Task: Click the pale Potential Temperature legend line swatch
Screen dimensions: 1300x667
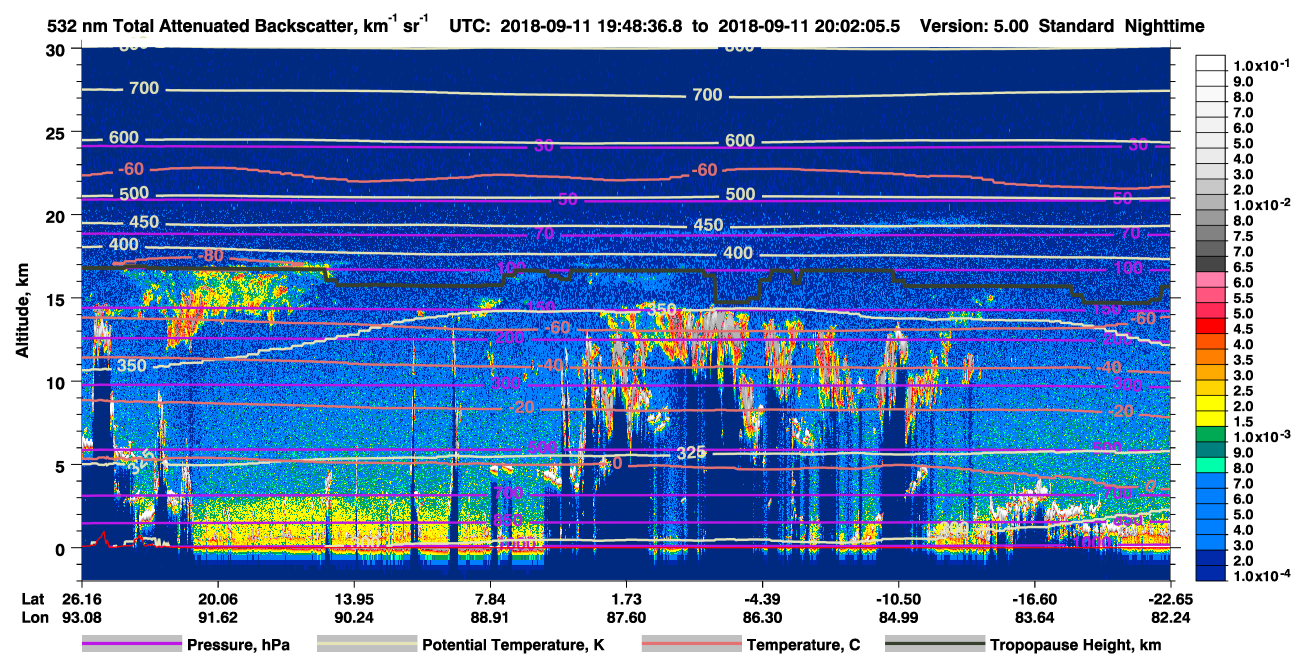Action: tap(368, 644)
